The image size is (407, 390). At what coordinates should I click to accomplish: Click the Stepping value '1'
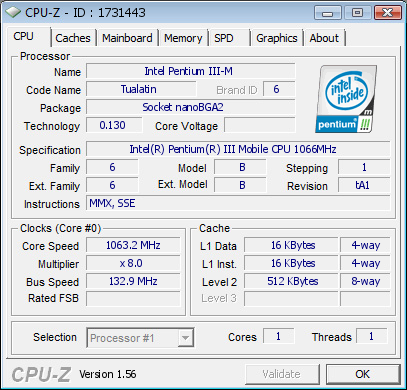pos(364,167)
